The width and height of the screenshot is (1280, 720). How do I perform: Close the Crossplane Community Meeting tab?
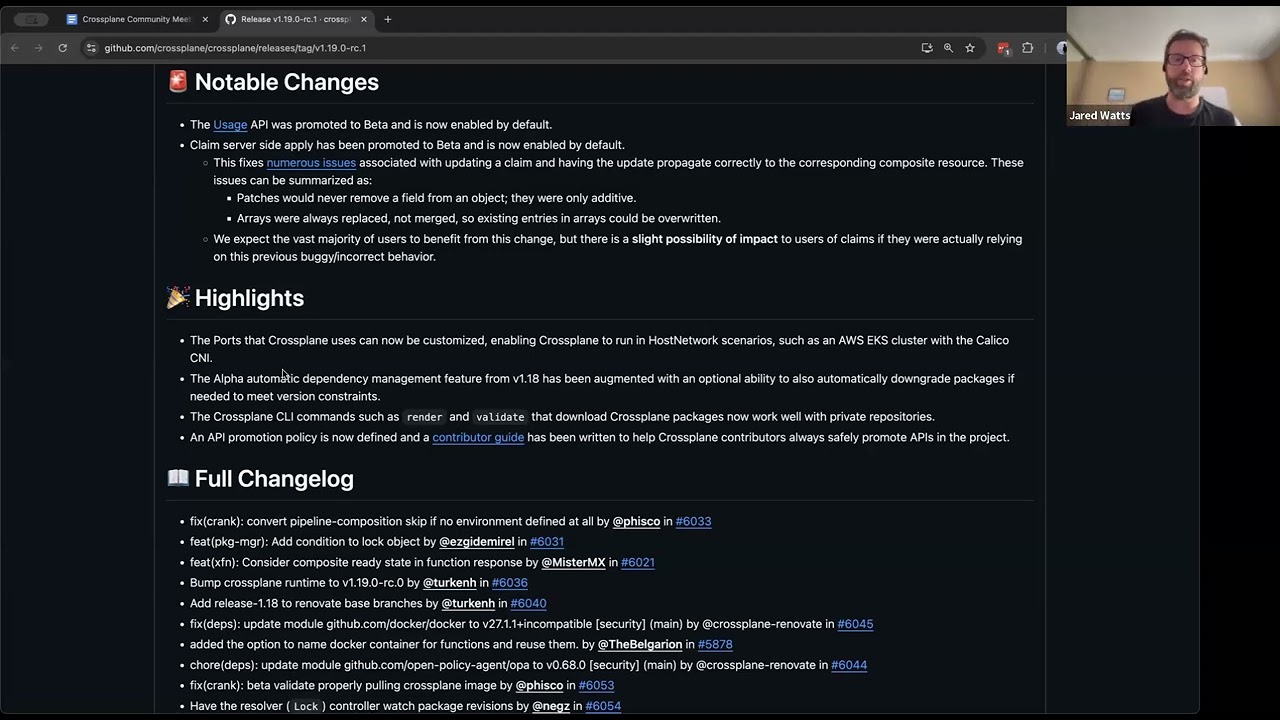point(205,19)
